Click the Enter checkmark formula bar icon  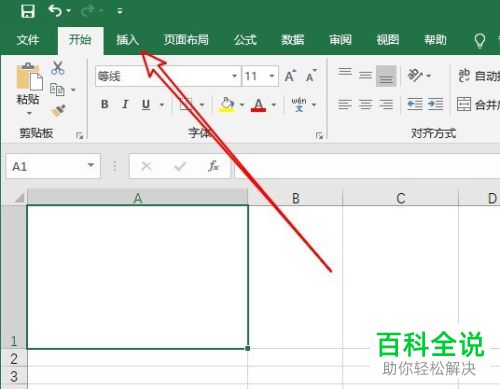coord(180,166)
